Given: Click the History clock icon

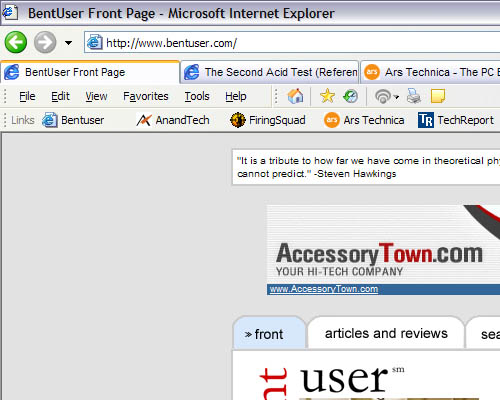Looking at the screenshot, I should [350, 96].
